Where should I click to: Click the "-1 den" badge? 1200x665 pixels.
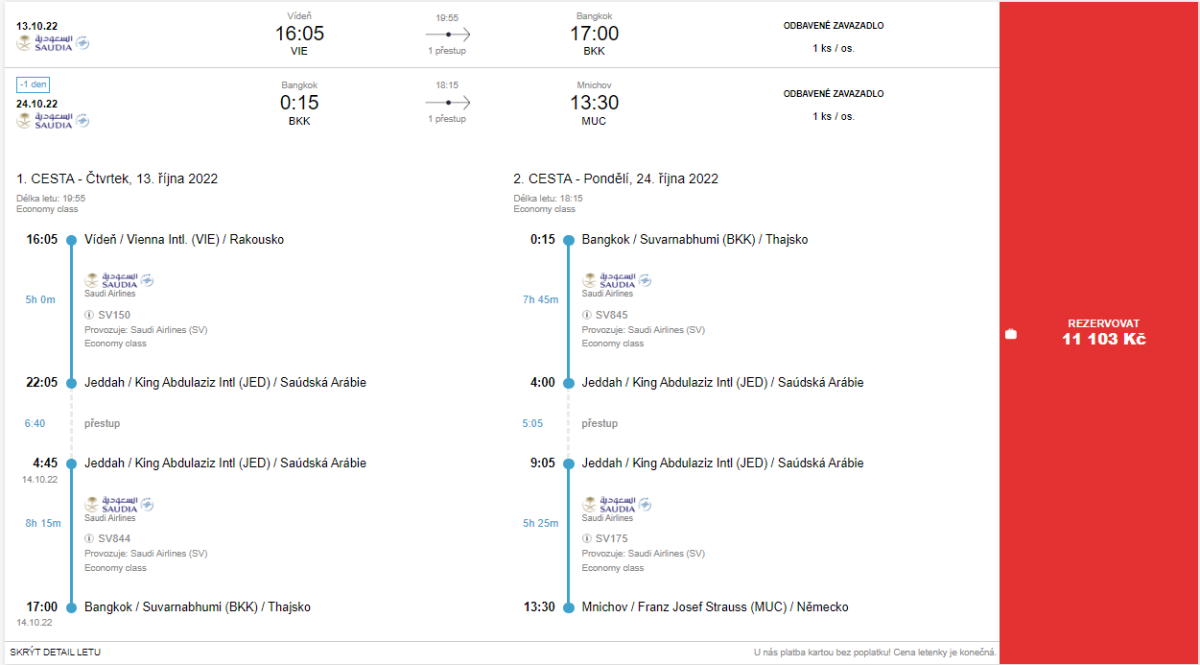[x=33, y=85]
